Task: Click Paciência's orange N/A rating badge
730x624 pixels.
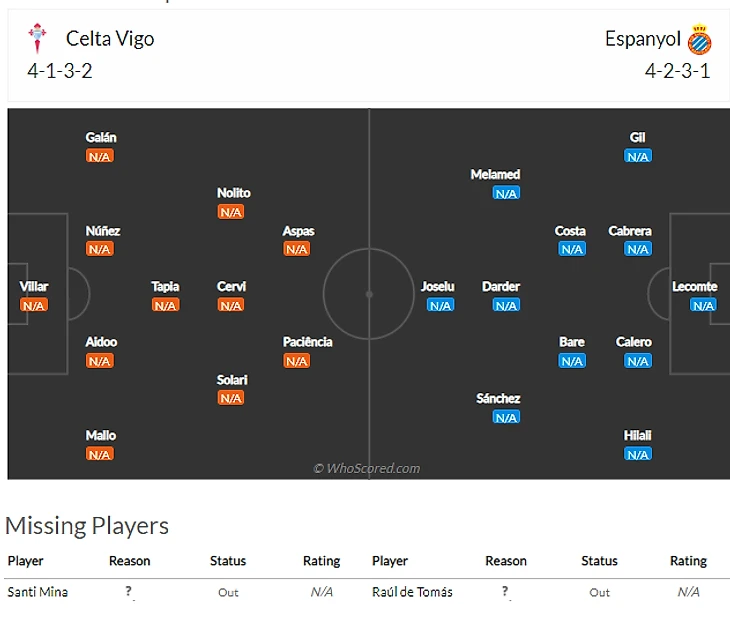Action: tap(297, 361)
